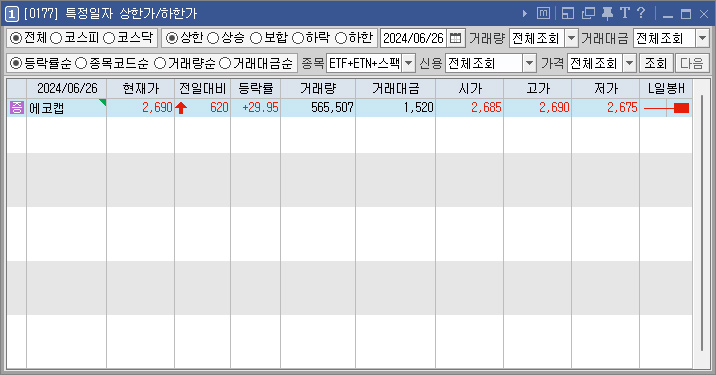The width and height of the screenshot is (716, 375).
Task: Click the vertical scrollbar of the table
Action: pos(702,224)
